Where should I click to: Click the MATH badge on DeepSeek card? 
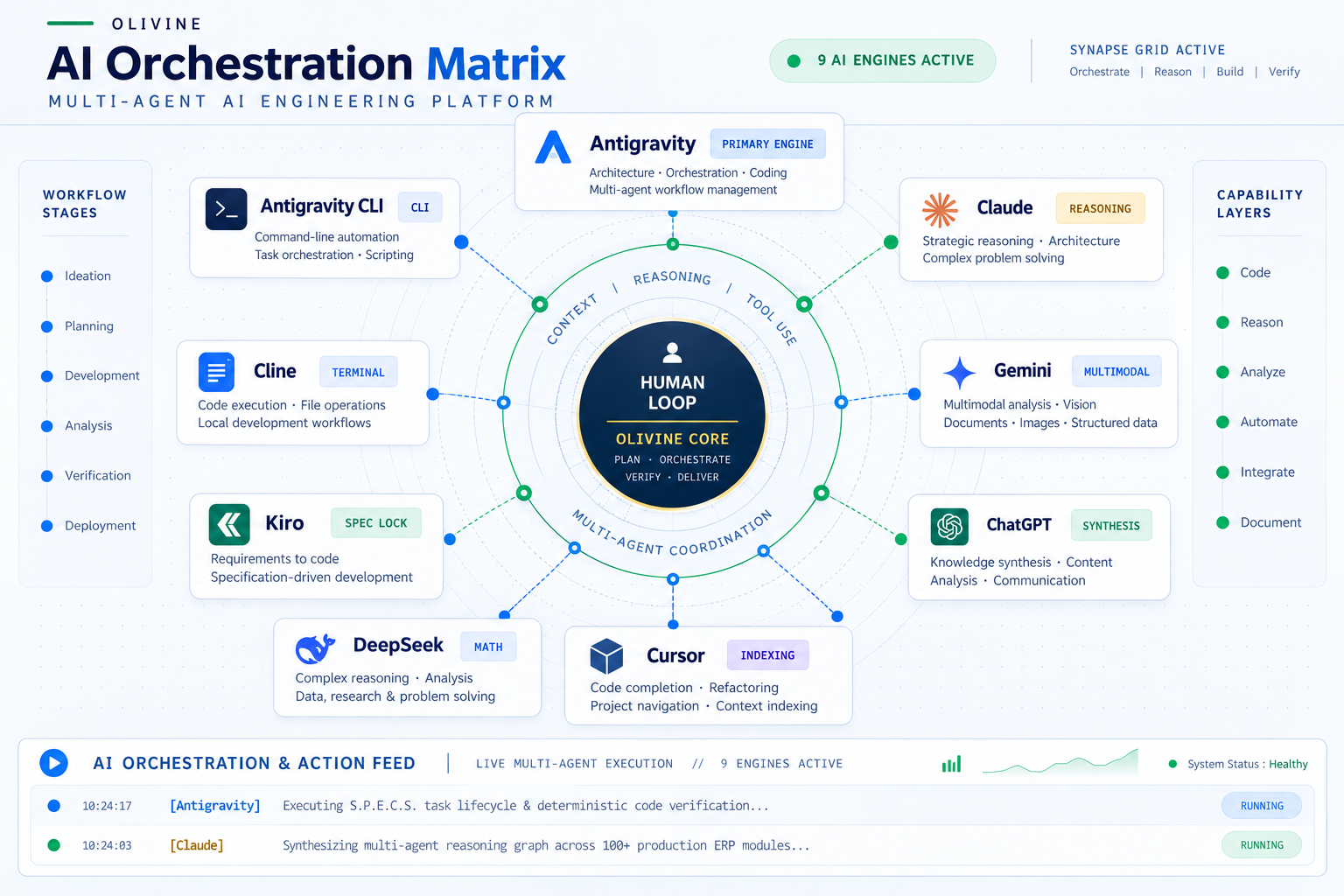point(488,647)
